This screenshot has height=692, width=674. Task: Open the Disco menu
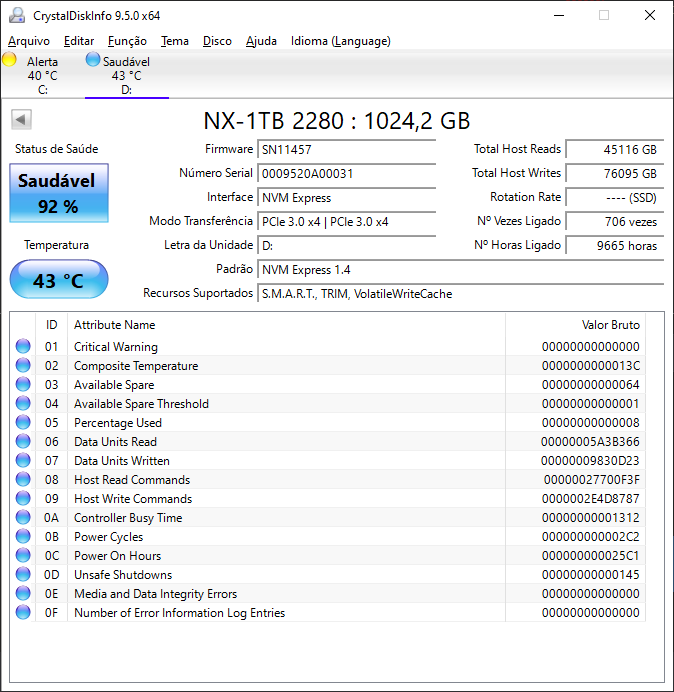[217, 41]
